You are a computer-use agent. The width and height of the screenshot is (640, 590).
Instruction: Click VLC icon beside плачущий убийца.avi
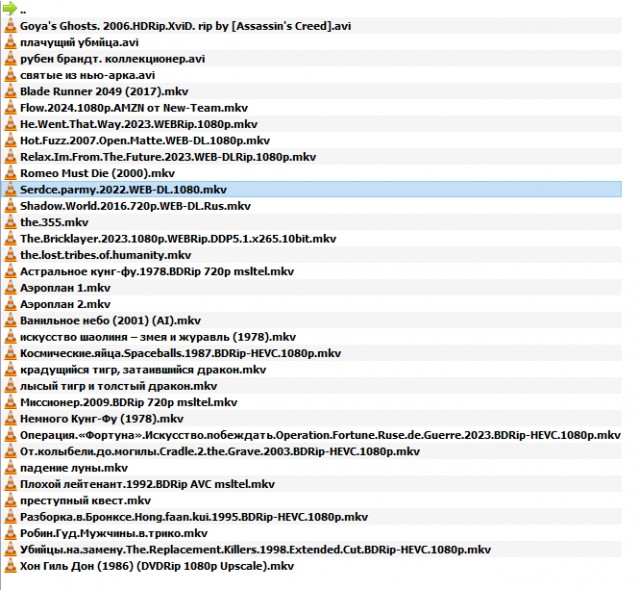10,42
